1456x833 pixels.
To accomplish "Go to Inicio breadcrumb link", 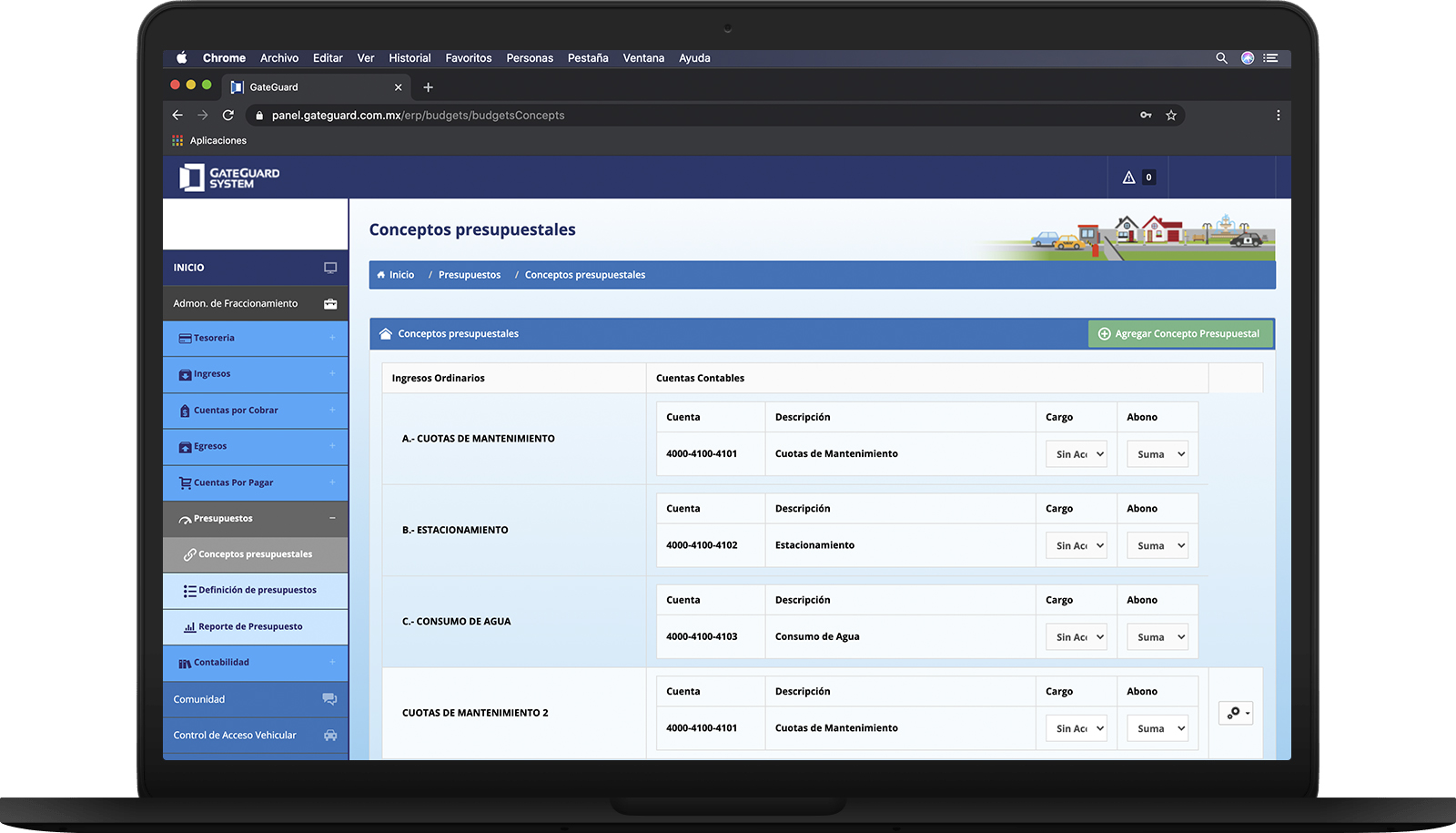I will coord(401,275).
